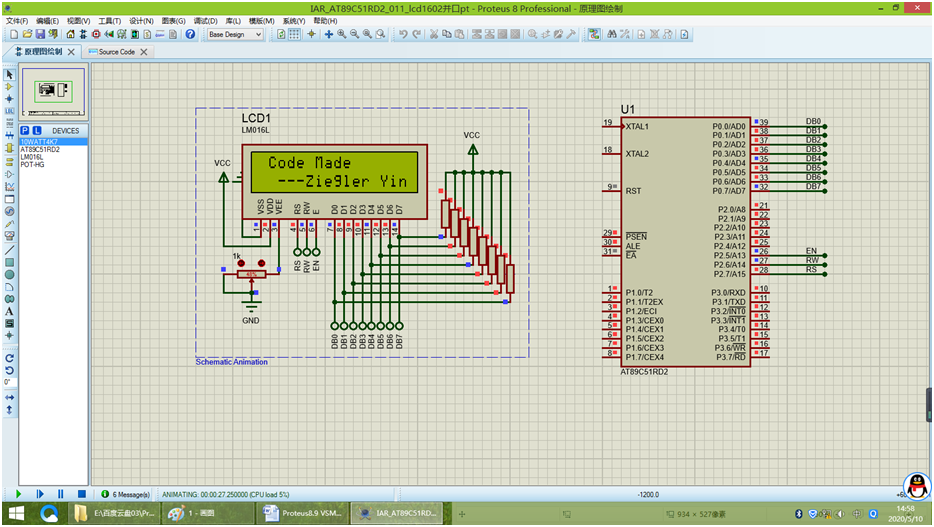
Task: Save the project with the floppy disk icon
Action: tap(40, 35)
